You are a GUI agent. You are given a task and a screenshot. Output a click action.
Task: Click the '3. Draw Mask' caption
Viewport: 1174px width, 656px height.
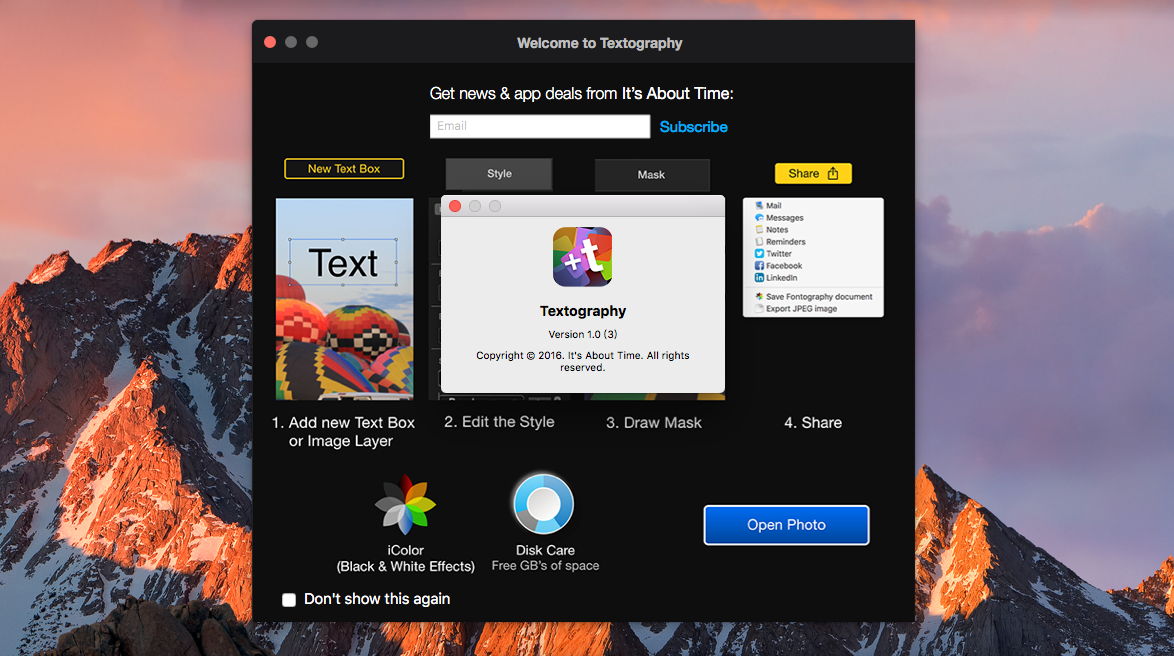tap(654, 422)
